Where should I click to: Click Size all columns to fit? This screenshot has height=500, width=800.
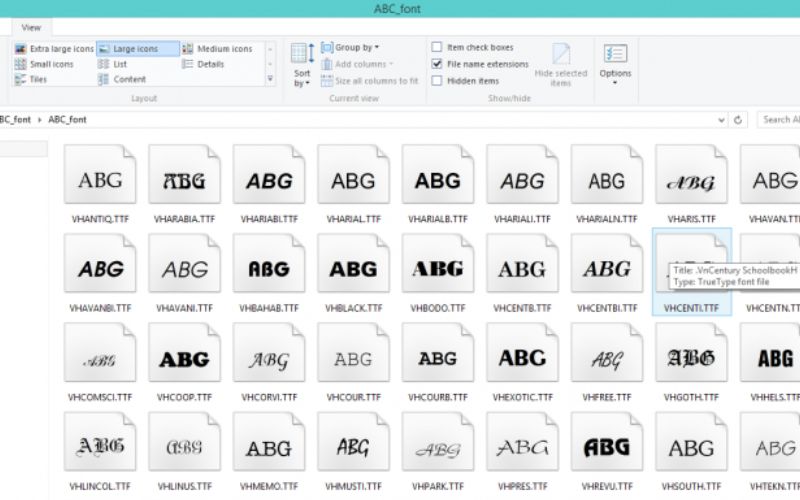(x=369, y=81)
